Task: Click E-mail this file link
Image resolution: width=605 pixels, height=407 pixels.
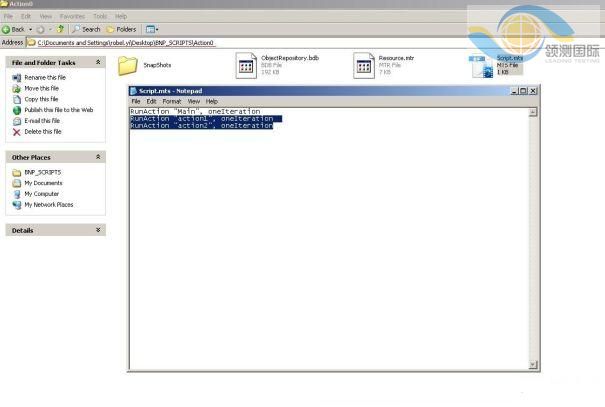Action: click(x=42, y=121)
